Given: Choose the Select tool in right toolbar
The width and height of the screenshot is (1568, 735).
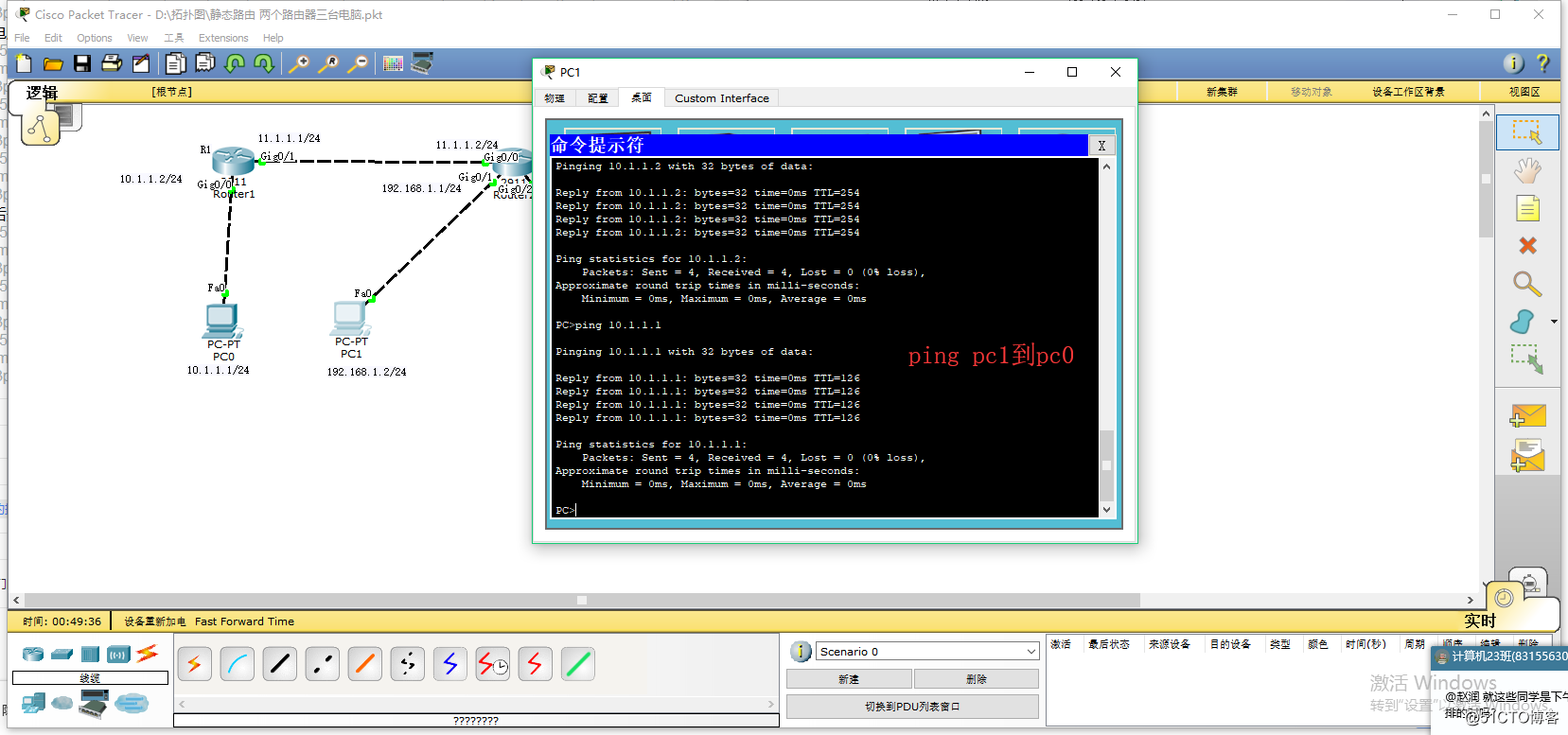Looking at the screenshot, I should (x=1527, y=131).
